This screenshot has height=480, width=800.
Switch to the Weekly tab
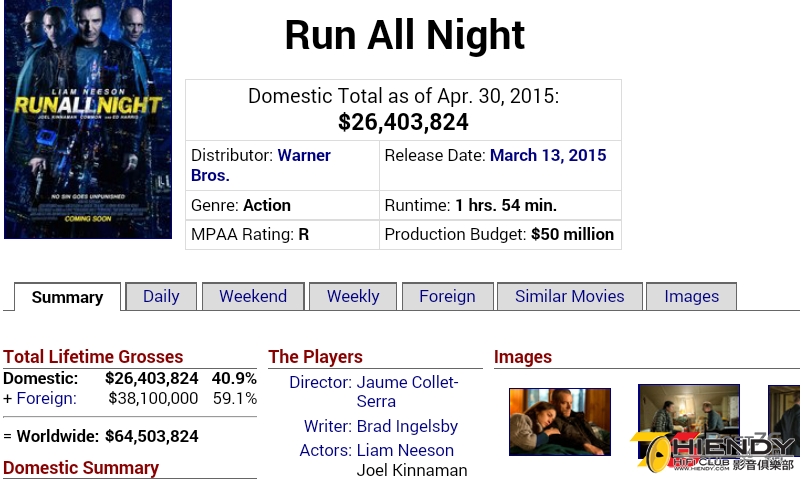click(x=353, y=297)
